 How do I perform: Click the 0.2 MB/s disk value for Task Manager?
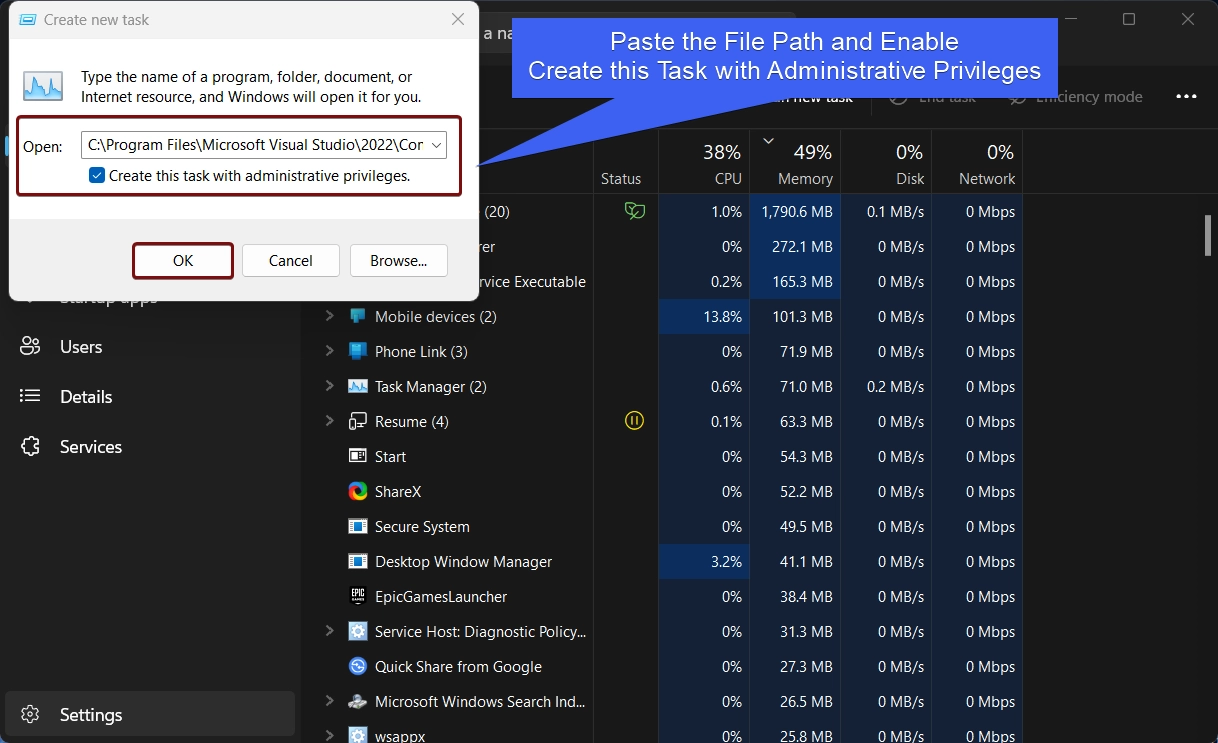pos(896,386)
